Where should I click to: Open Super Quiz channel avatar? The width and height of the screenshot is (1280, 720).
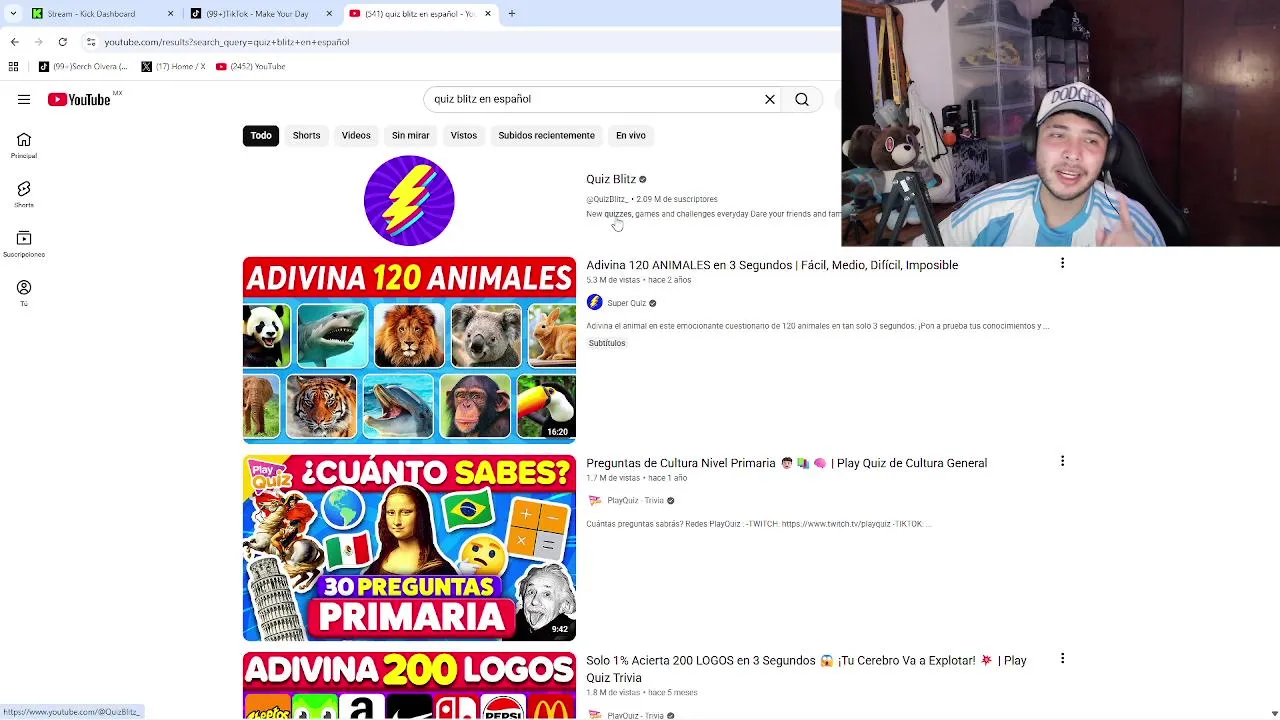click(595, 303)
